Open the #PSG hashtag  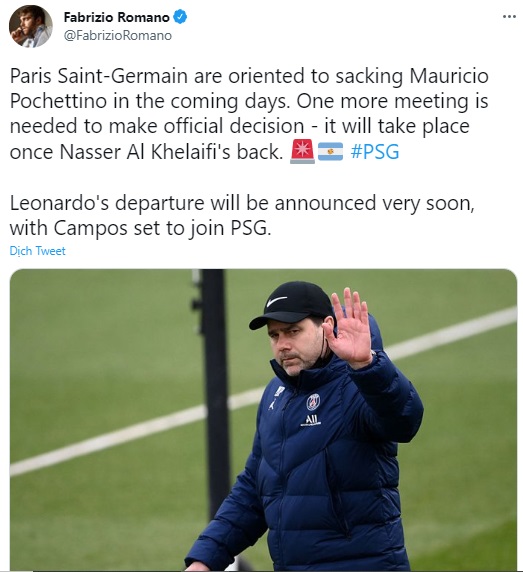(x=375, y=151)
